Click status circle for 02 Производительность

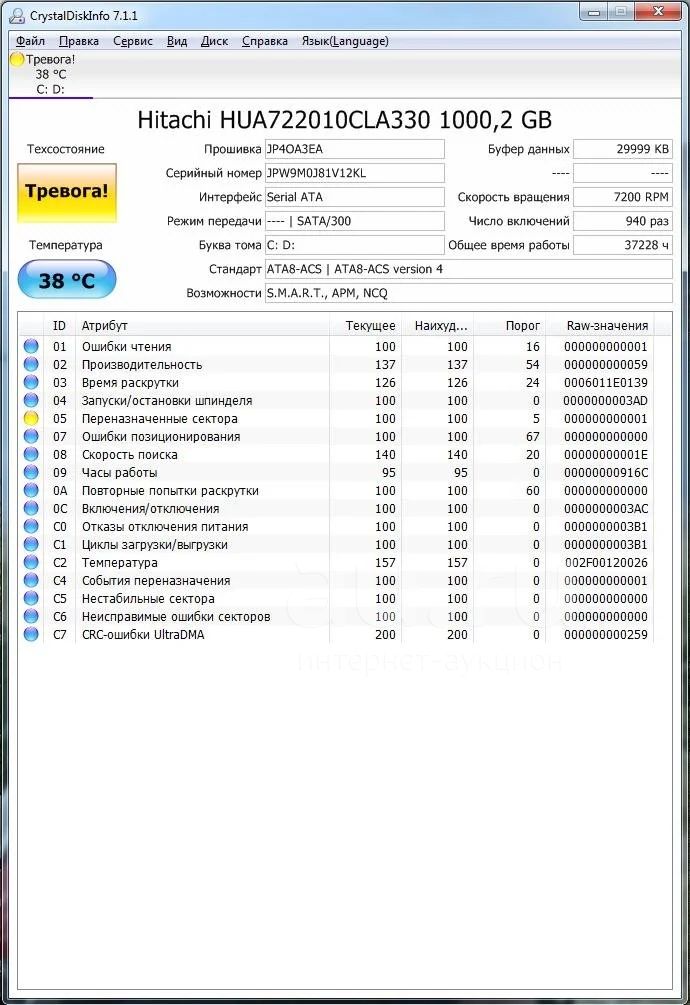pos(31,364)
